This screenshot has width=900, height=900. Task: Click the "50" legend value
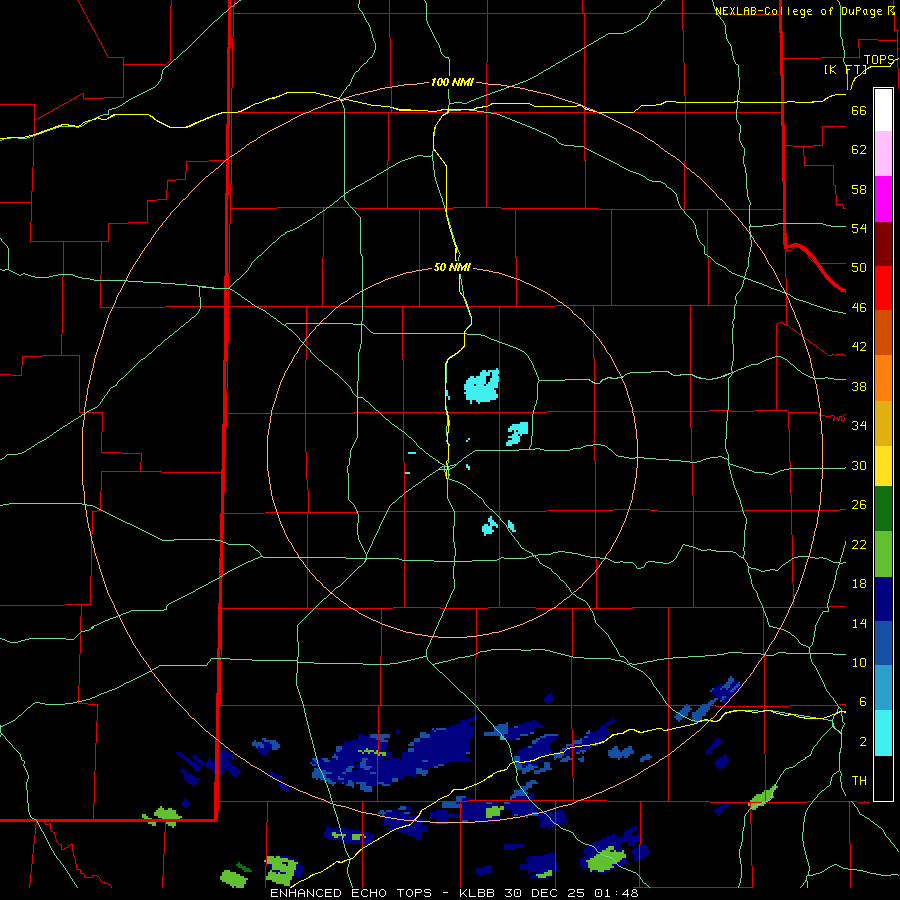coord(859,267)
